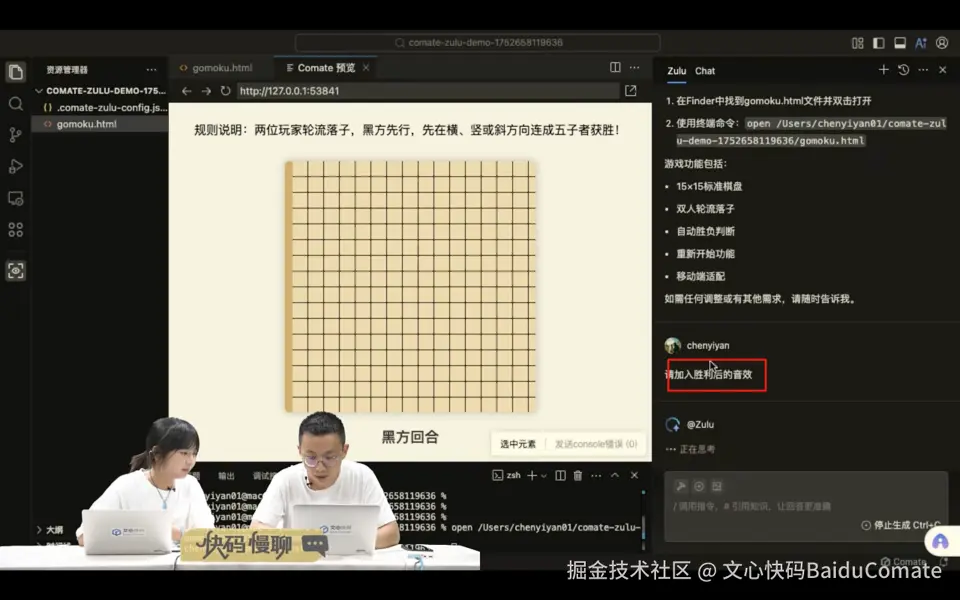Add a new terminal

click(x=531, y=476)
